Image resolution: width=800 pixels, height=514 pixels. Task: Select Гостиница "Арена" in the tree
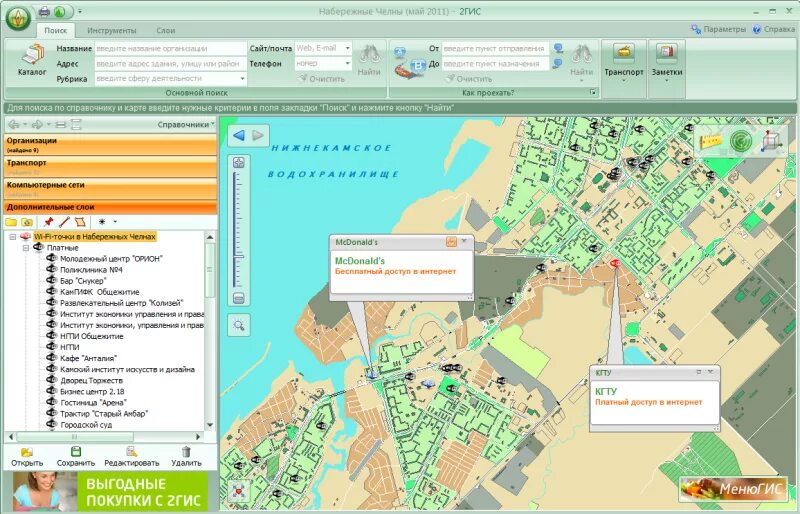tap(93, 403)
